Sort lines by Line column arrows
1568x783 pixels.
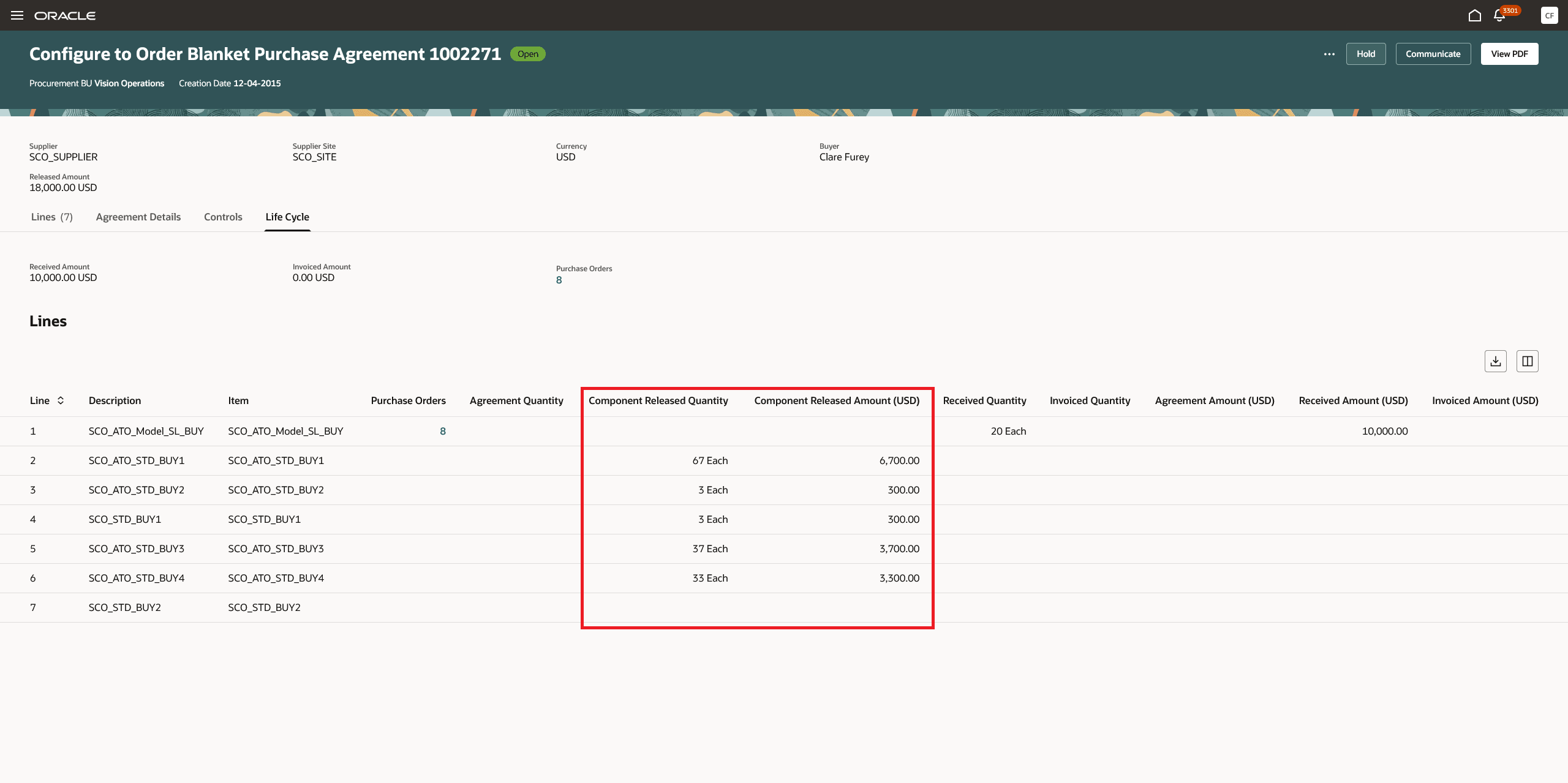tap(61, 400)
